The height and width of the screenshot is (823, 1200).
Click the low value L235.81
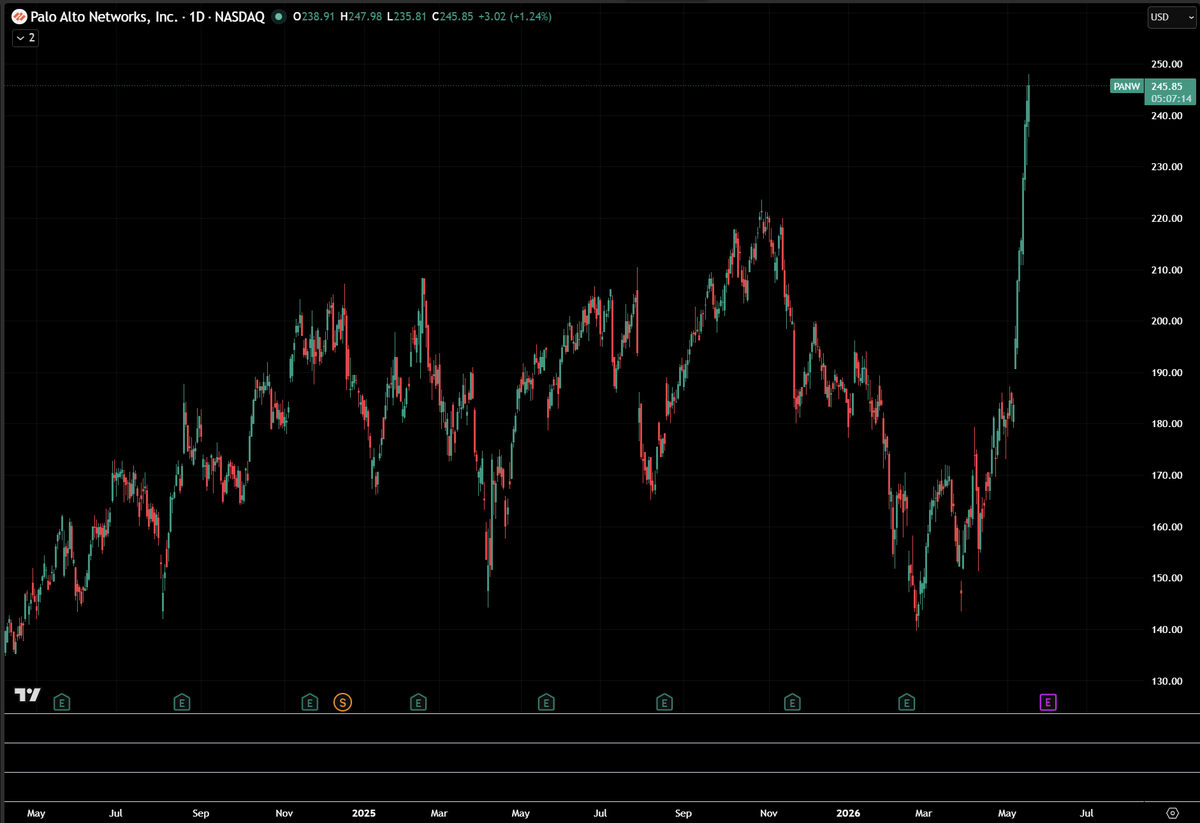coord(406,17)
